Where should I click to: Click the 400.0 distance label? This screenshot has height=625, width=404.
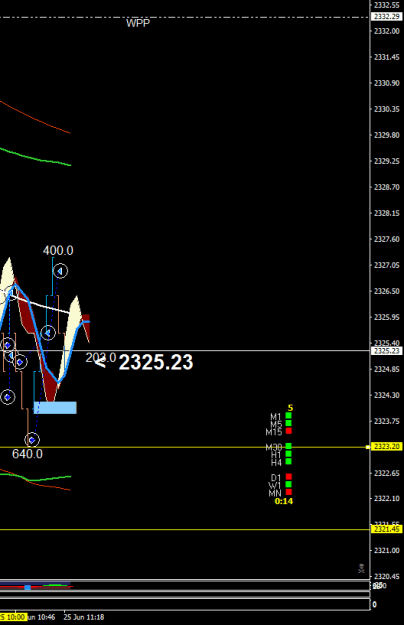58,250
